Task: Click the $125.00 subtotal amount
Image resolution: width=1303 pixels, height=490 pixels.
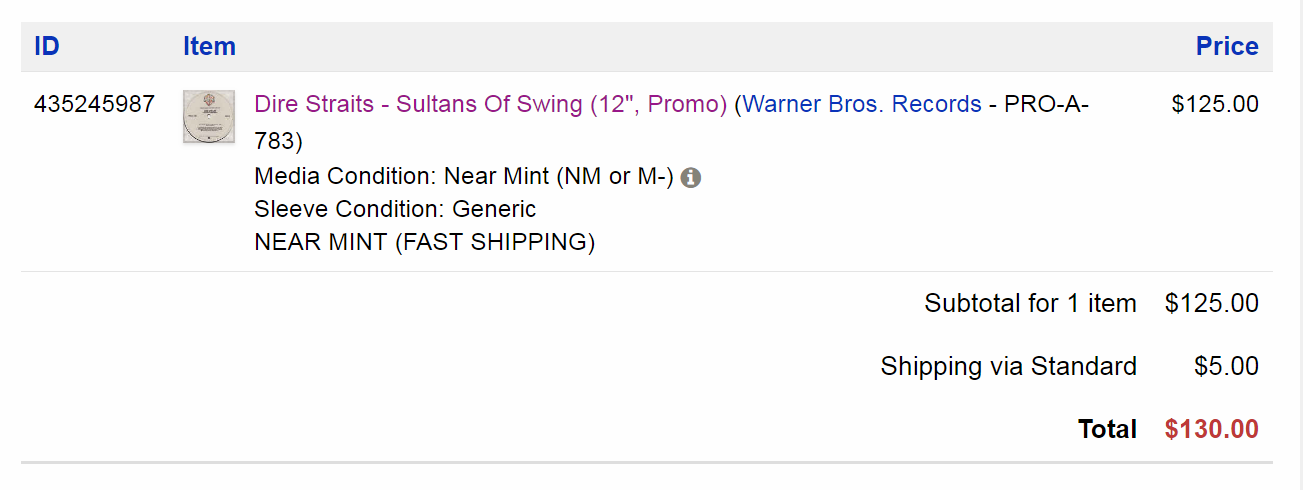Action: 1211,303
